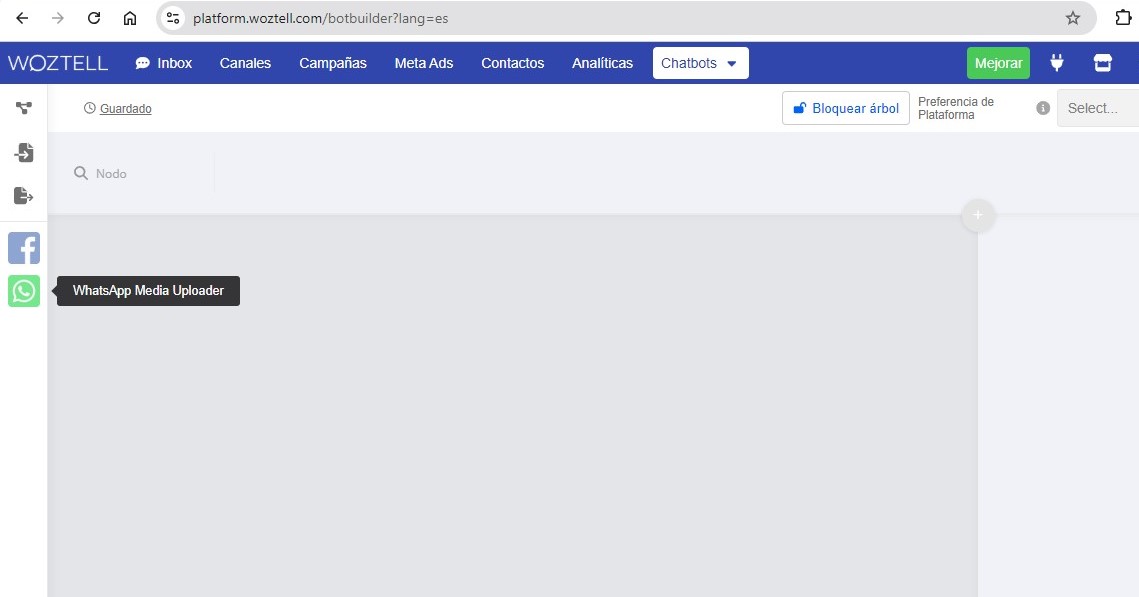
Task: Click the Preferencia de Plataforma label
Action: point(956,108)
